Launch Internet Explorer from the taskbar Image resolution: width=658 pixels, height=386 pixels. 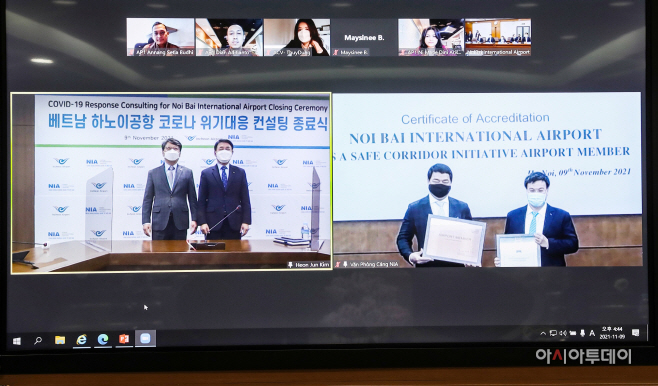(x=81, y=339)
